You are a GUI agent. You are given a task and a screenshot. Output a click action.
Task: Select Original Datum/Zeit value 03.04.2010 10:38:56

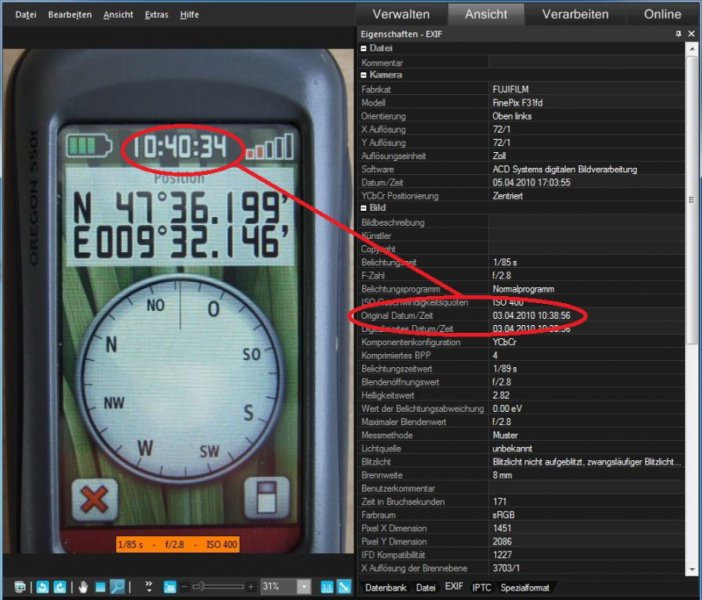click(x=531, y=316)
